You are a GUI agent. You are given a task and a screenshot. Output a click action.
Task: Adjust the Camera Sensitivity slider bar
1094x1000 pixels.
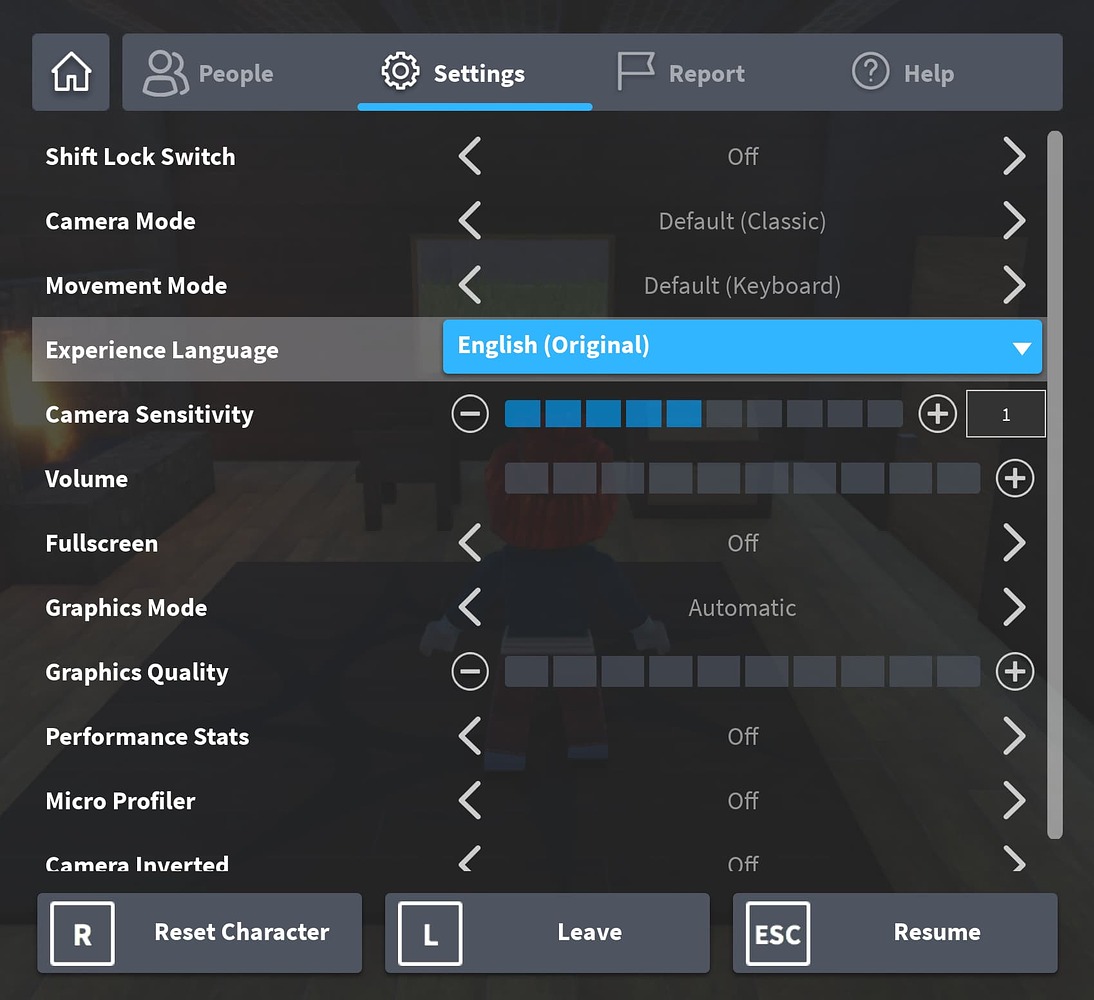[700, 413]
